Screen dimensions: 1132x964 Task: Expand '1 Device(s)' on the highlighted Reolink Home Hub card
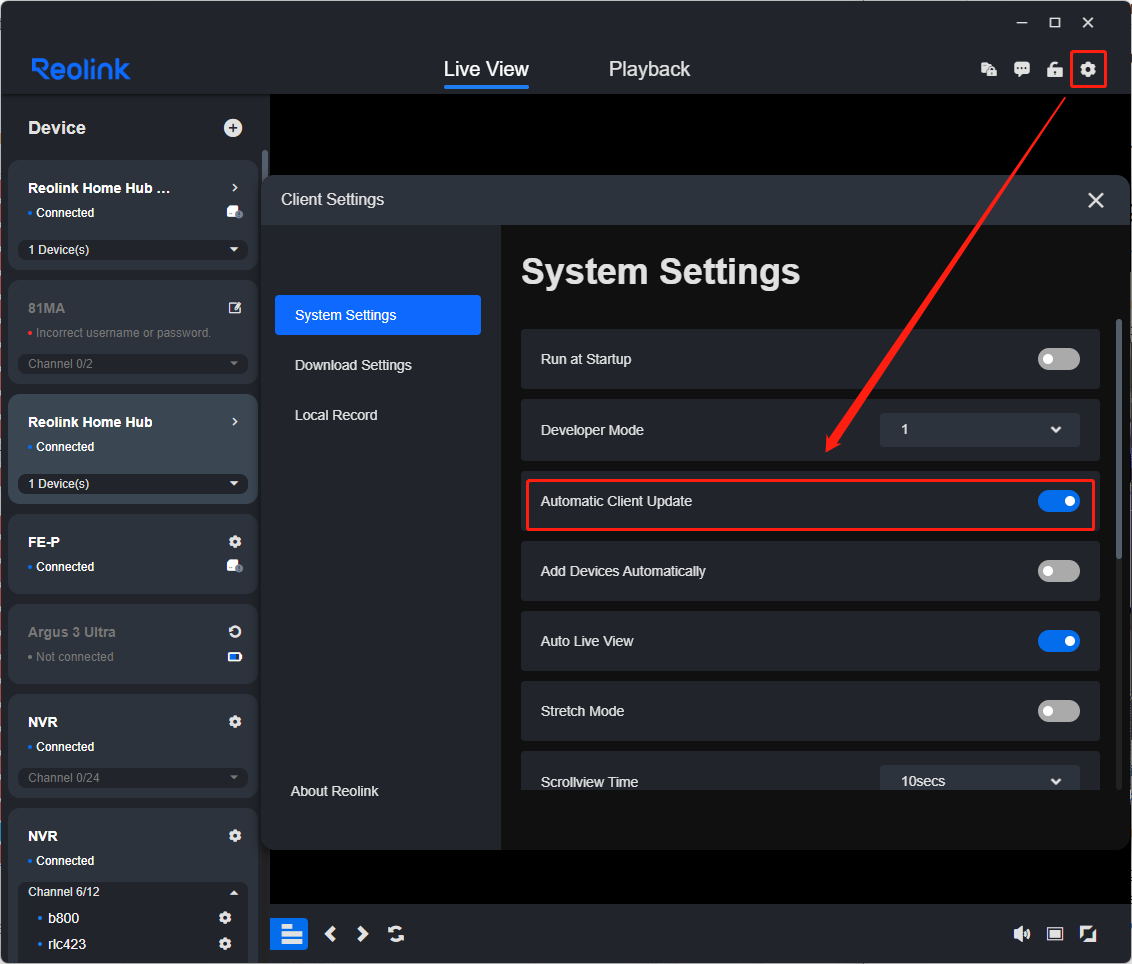coord(133,484)
